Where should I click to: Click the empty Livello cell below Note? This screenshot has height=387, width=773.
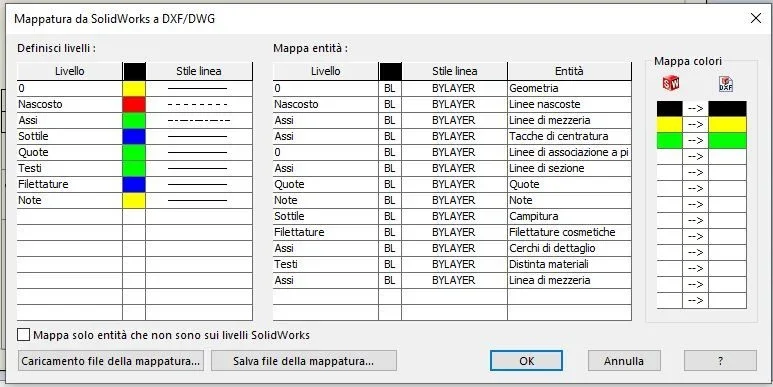pos(70,216)
